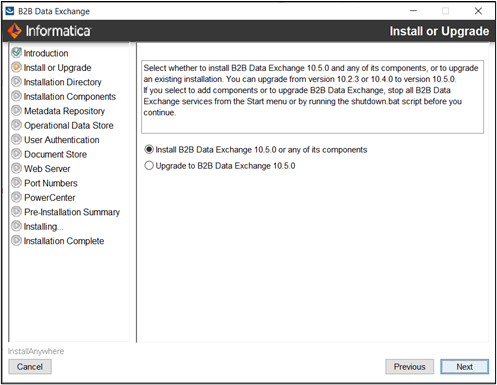Viewport: 497px width, 385px height.
Task: Click the orange Install or Upgrade step icon
Action: pyautogui.click(x=16, y=67)
